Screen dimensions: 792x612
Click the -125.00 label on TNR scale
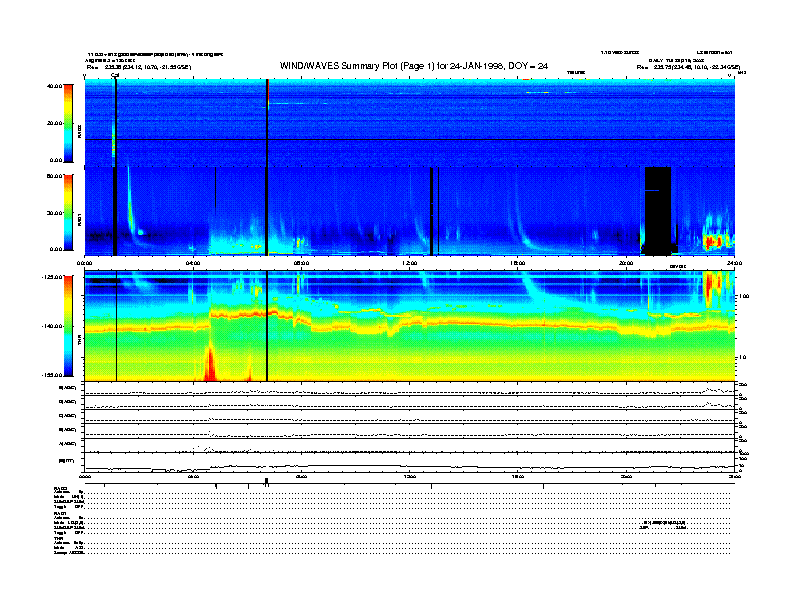click(x=52, y=277)
